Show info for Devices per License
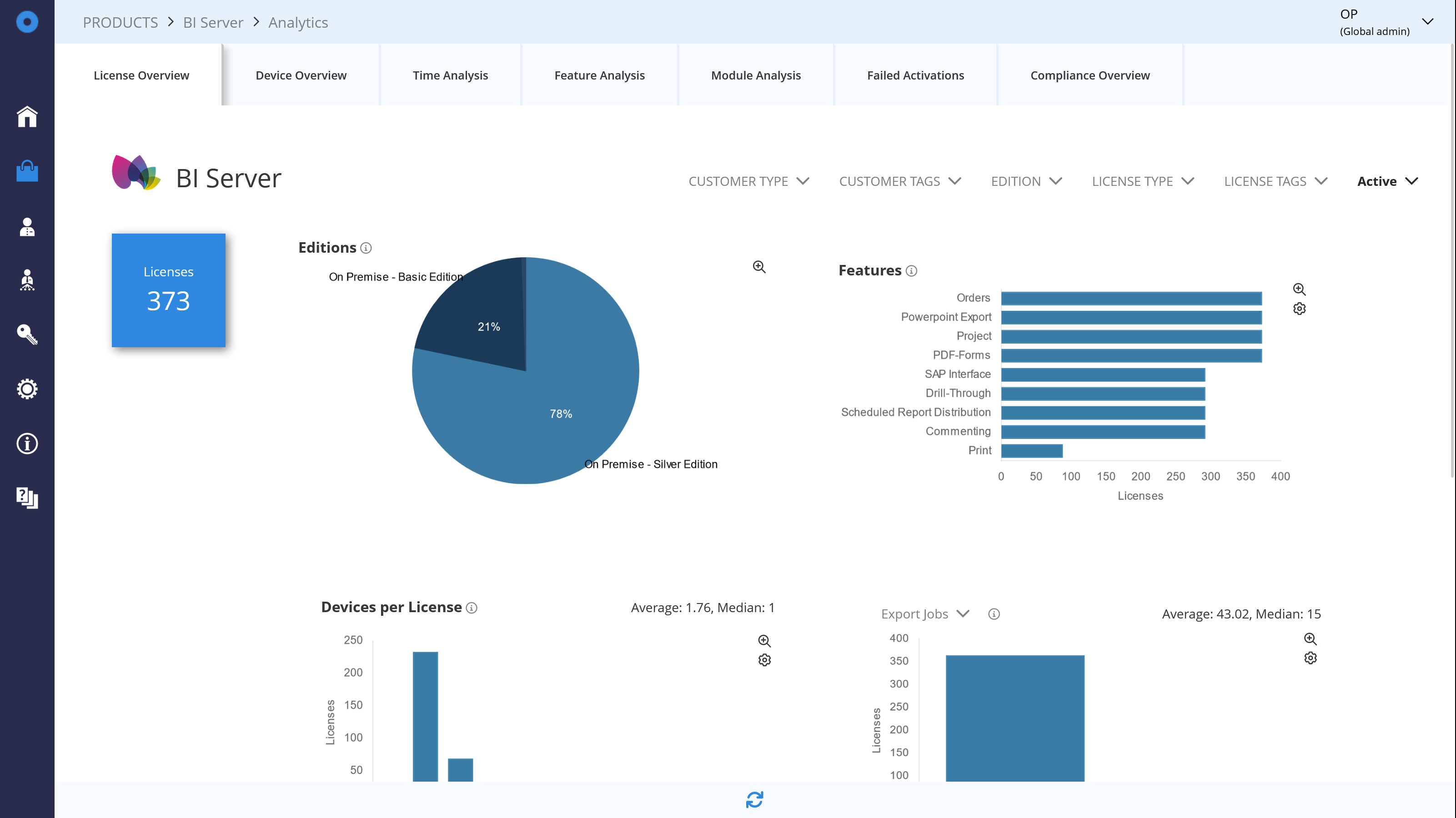The width and height of the screenshot is (1456, 818). coord(472,608)
